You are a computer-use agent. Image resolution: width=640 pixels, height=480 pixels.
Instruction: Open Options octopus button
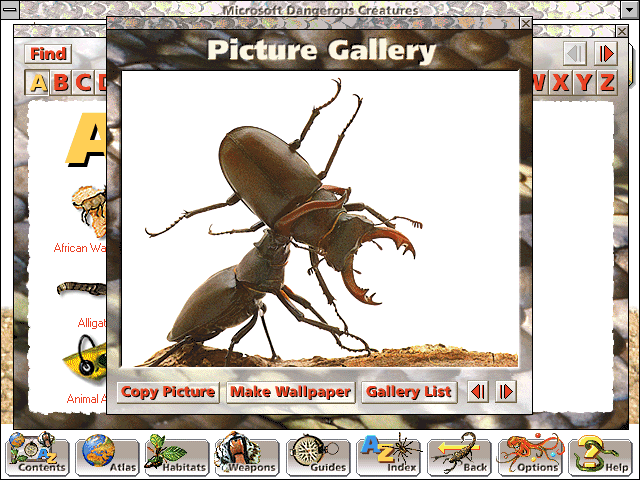(x=530, y=455)
